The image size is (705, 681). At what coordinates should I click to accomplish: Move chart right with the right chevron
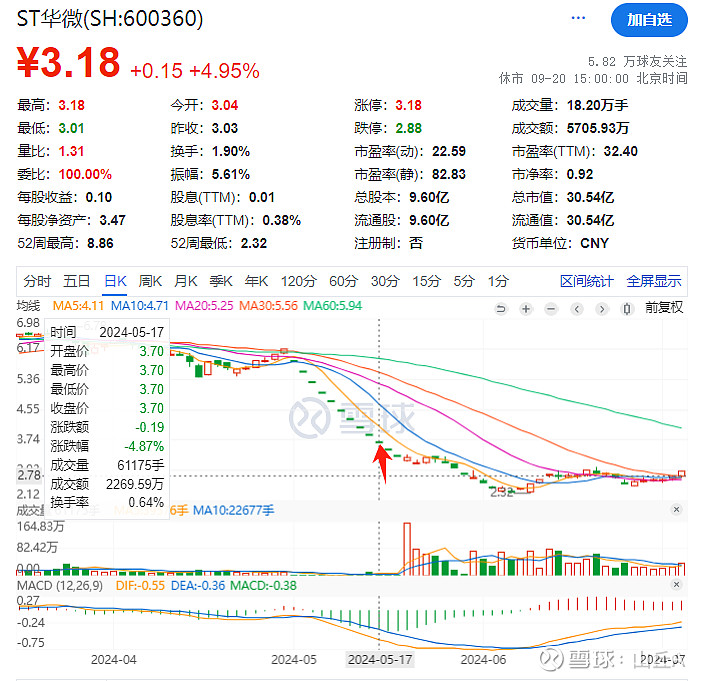pos(602,309)
